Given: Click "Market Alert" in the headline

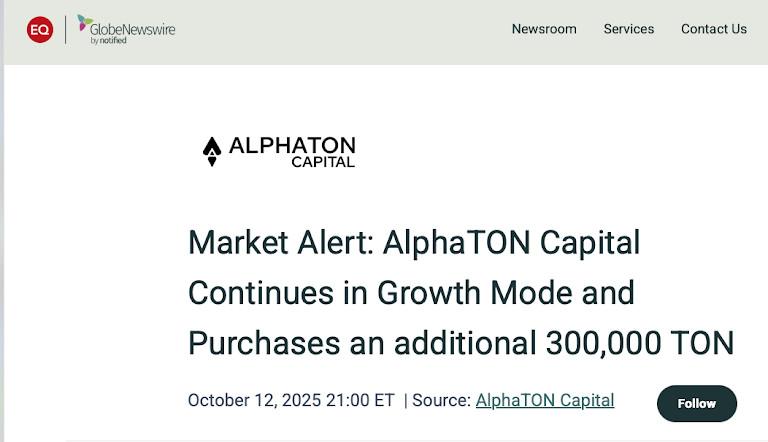Looking at the screenshot, I should (x=278, y=242).
